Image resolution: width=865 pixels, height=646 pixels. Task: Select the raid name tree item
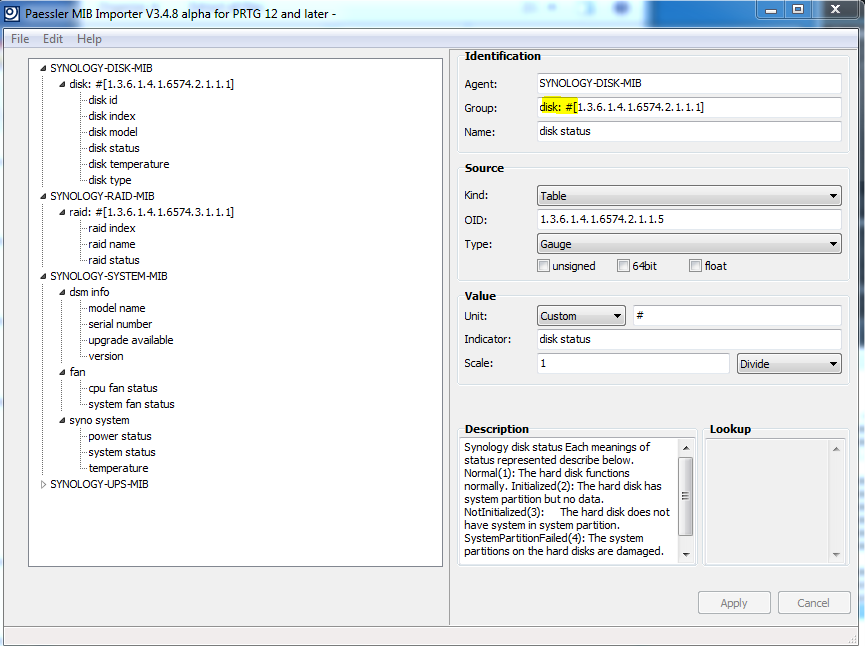tap(111, 244)
